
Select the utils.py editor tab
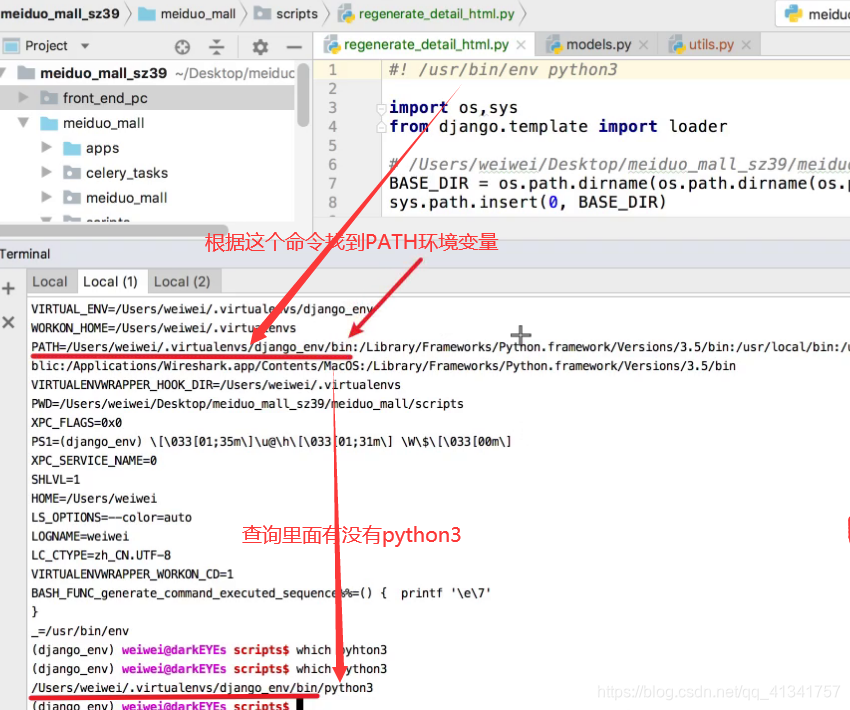click(x=711, y=44)
